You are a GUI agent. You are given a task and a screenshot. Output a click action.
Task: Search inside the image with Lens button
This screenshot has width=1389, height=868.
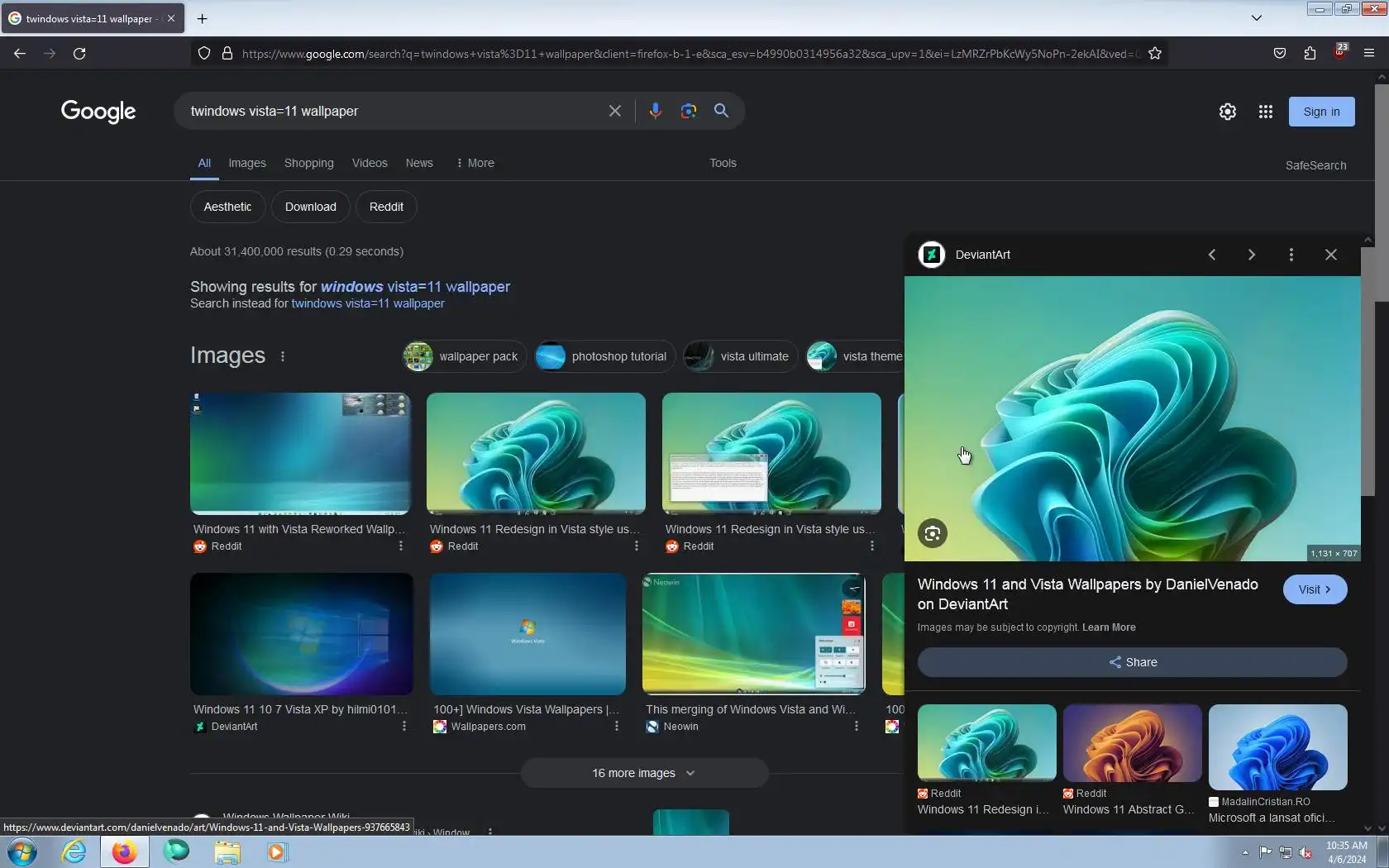click(933, 533)
